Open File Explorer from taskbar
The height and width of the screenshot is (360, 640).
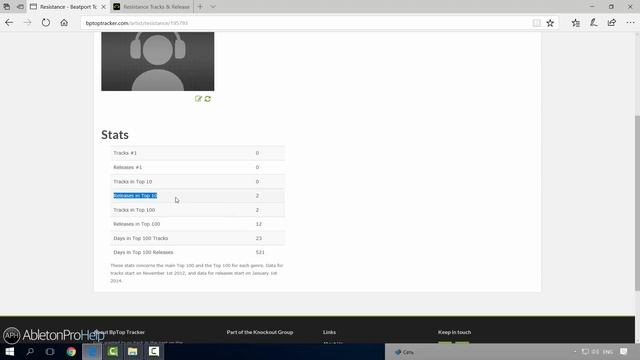pyautogui.click(x=133, y=351)
